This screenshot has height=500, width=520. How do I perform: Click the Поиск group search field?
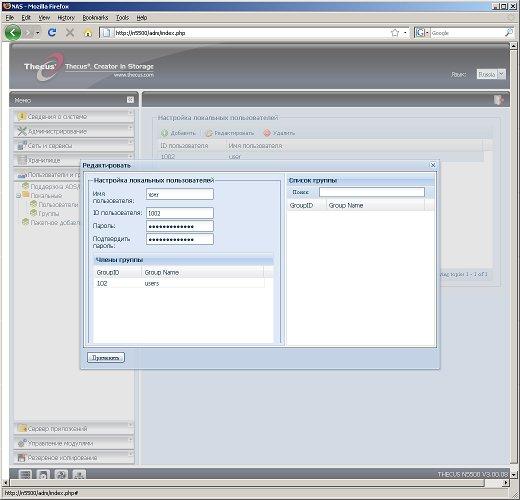click(x=372, y=192)
